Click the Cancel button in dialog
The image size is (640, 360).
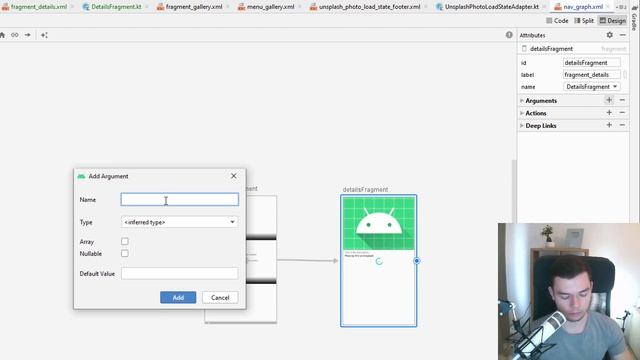pyautogui.click(x=220, y=298)
